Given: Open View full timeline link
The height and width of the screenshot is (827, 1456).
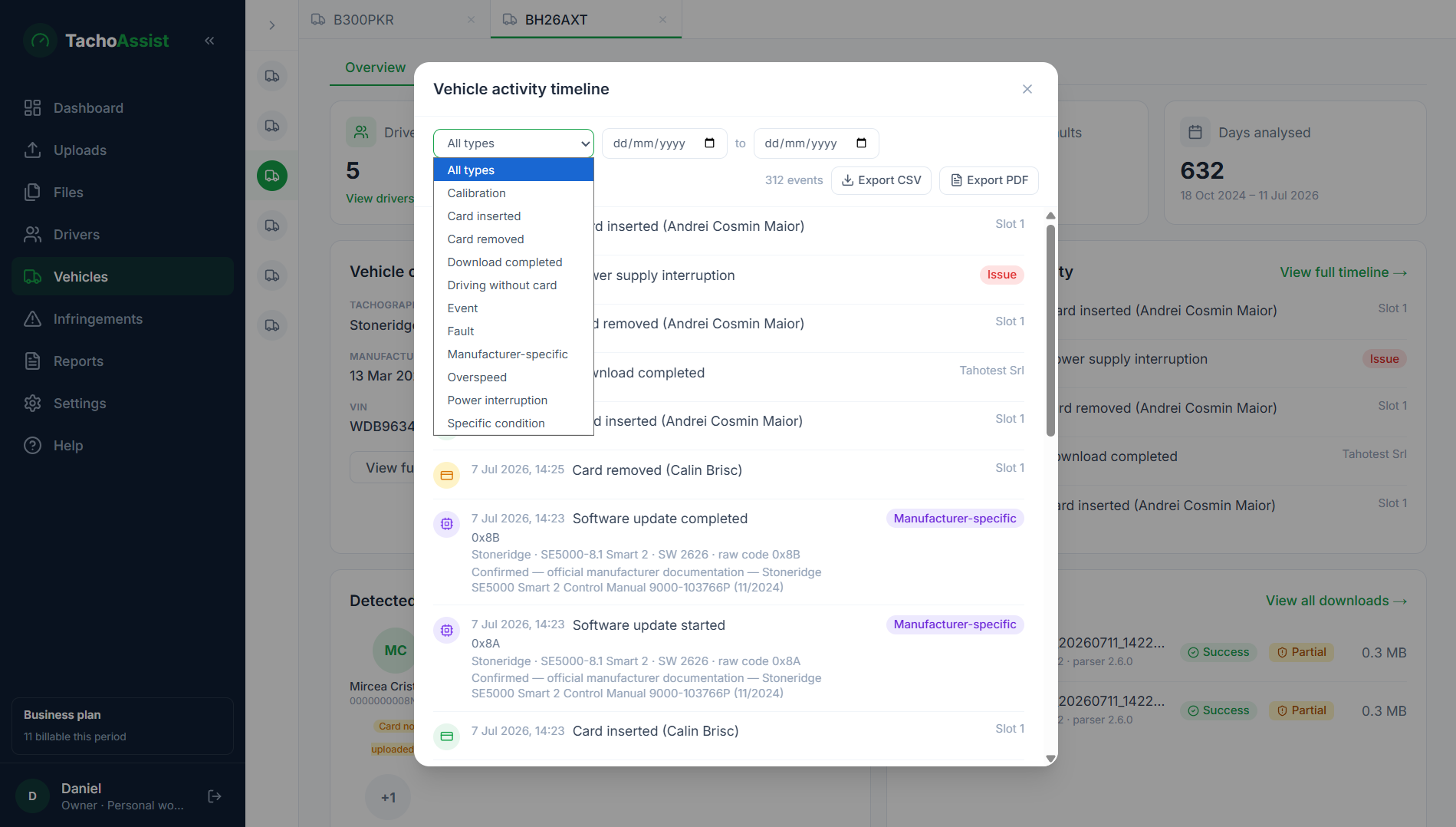Looking at the screenshot, I should click(x=1343, y=272).
